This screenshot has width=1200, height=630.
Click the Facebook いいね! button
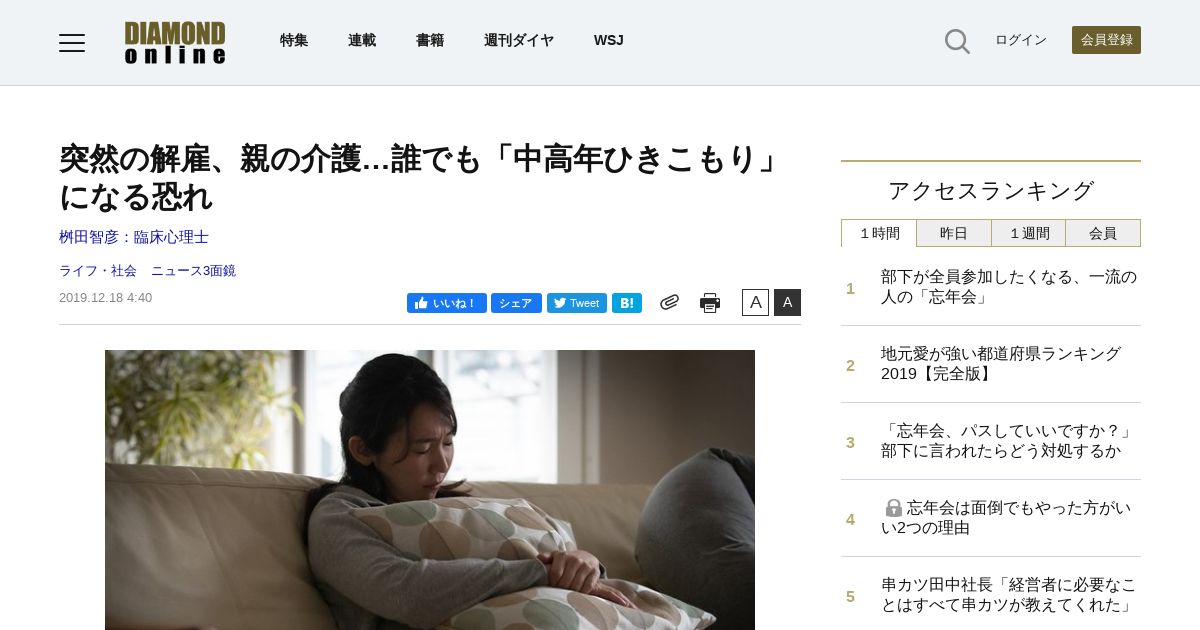(x=447, y=303)
